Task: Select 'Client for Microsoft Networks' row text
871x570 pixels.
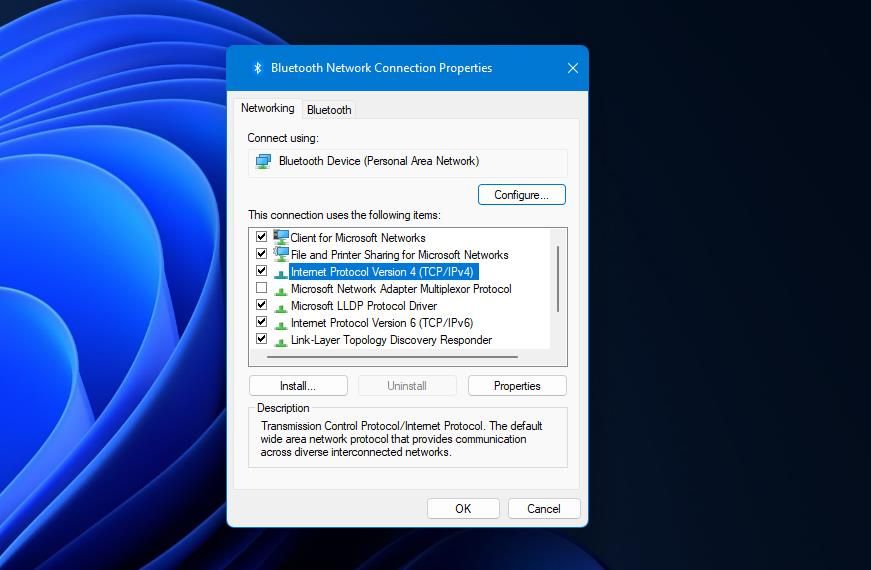Action: [358, 238]
